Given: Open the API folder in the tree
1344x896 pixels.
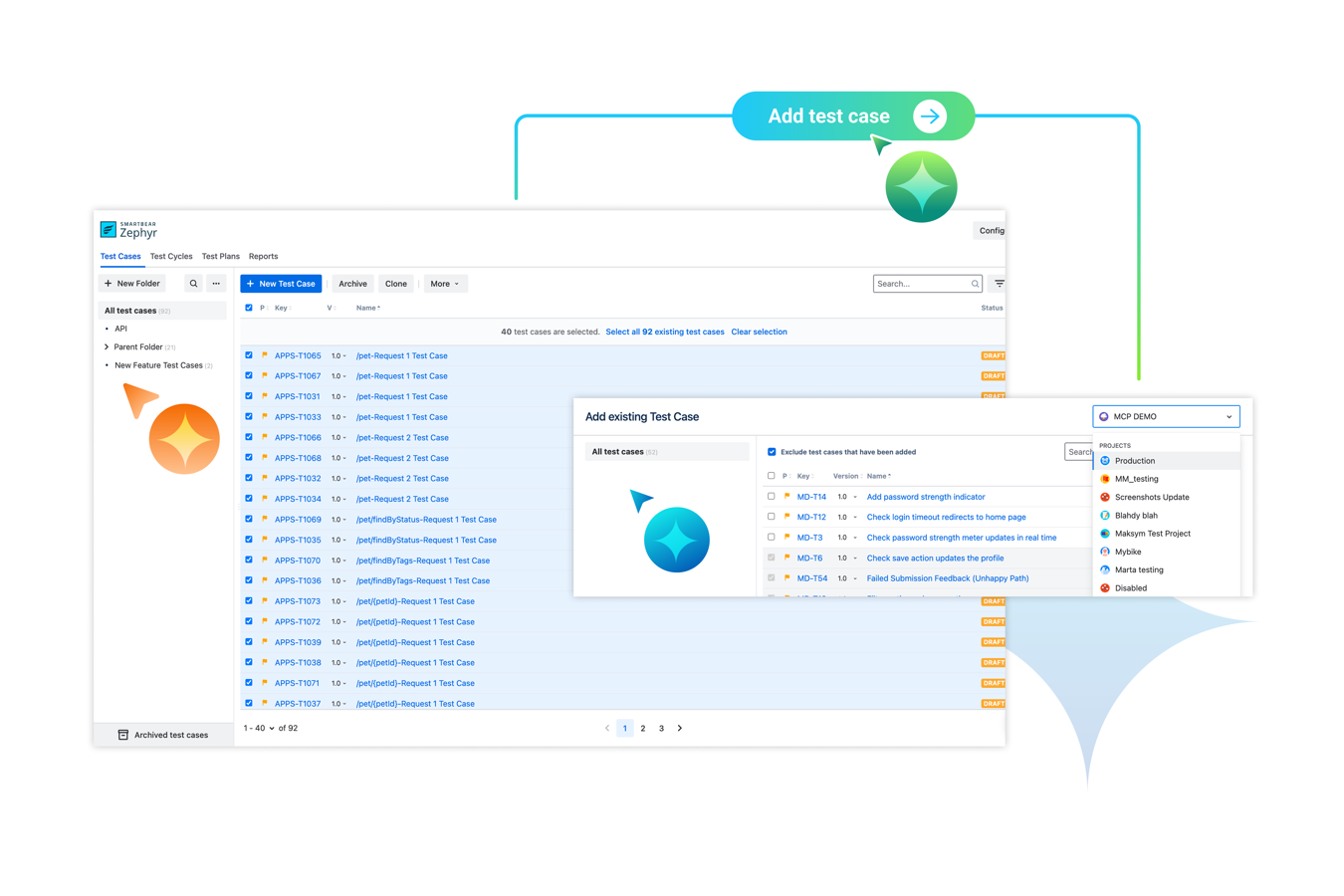Looking at the screenshot, I should click(120, 329).
